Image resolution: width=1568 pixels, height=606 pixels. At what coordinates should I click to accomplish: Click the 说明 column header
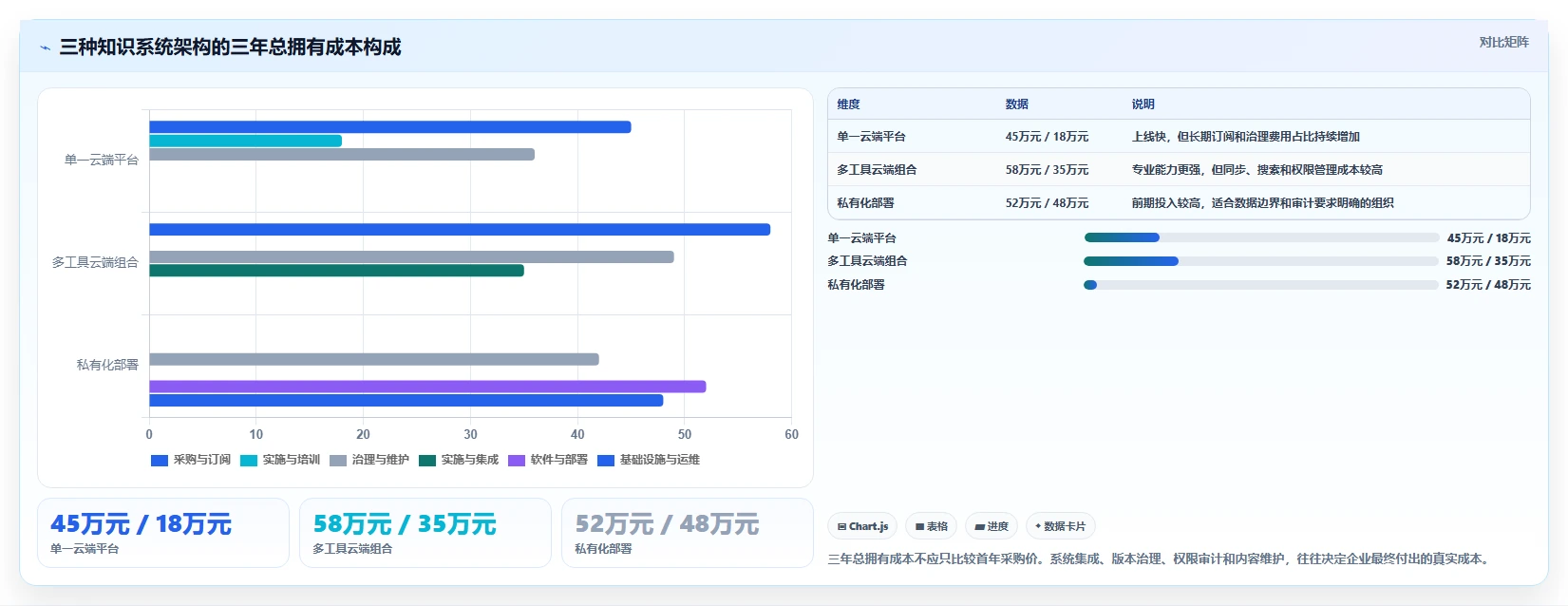(1143, 104)
